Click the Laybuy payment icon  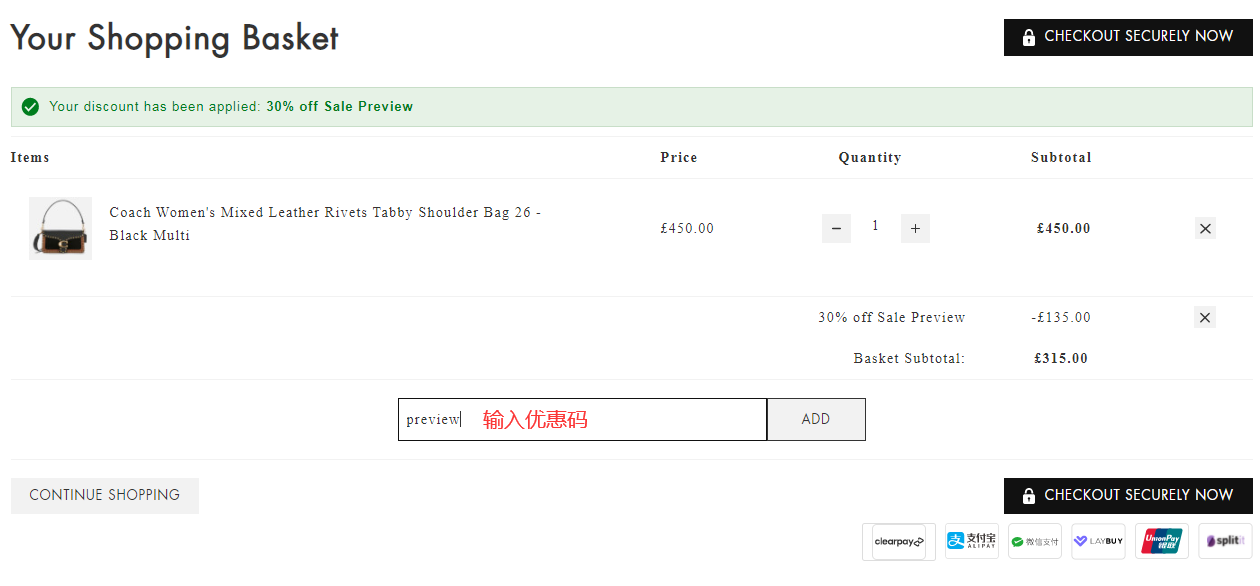(1098, 541)
